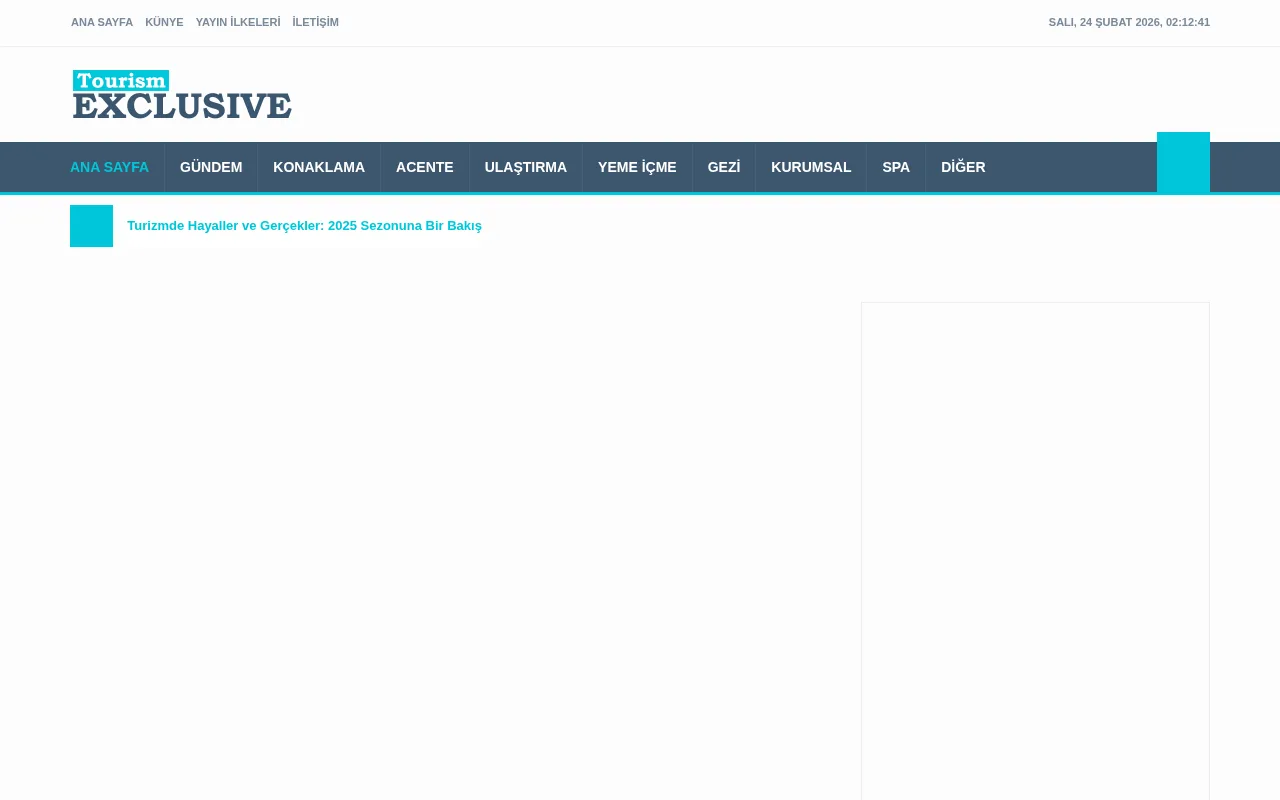
Task: Visit the SPA category page
Action: (896, 167)
